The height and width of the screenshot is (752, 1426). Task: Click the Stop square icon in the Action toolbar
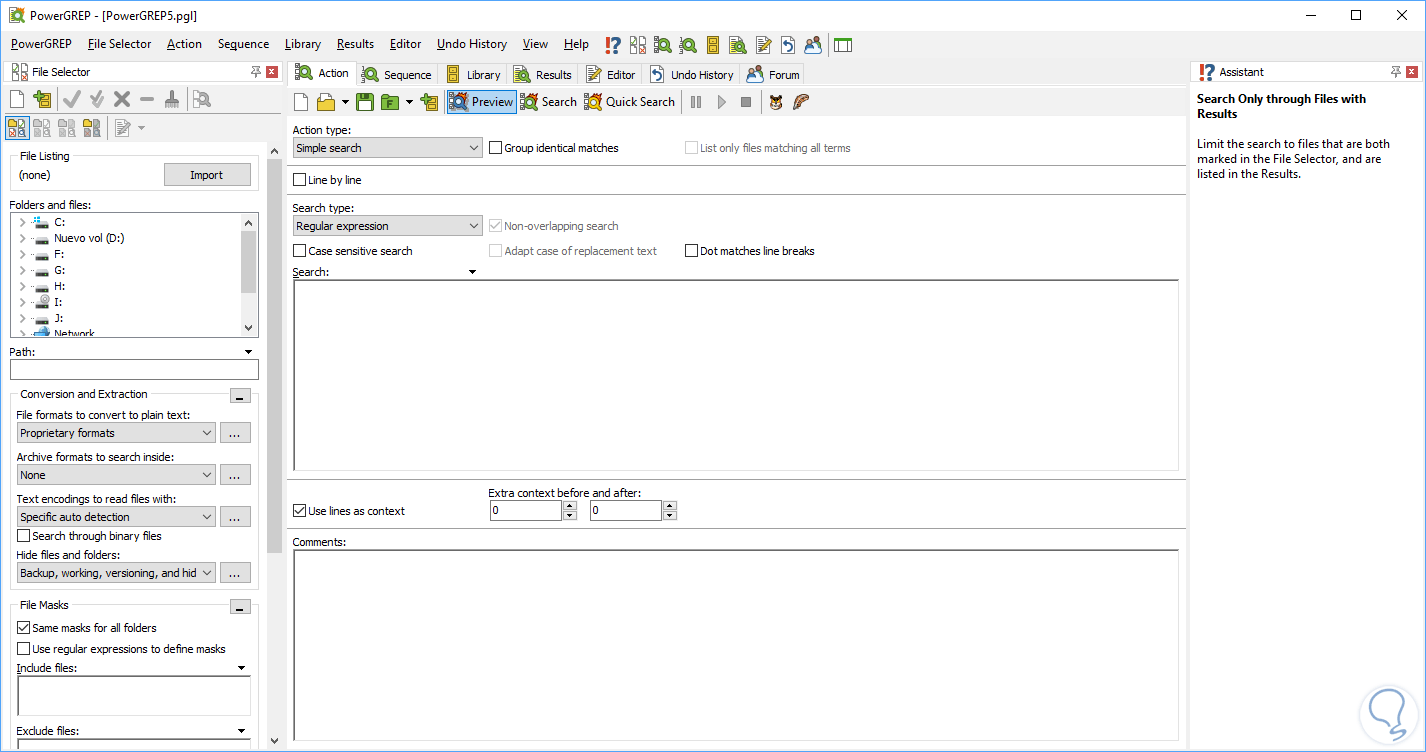pos(746,102)
